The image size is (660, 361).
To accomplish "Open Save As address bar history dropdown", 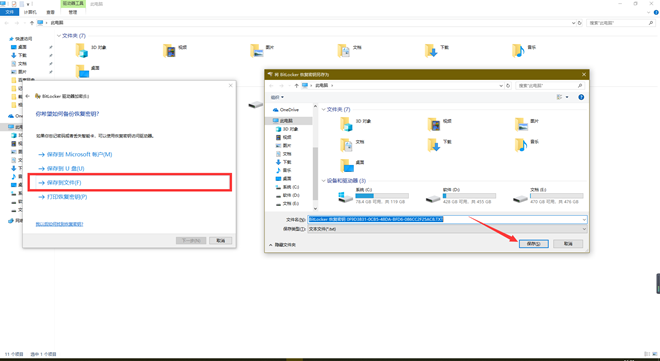I will 501,85.
